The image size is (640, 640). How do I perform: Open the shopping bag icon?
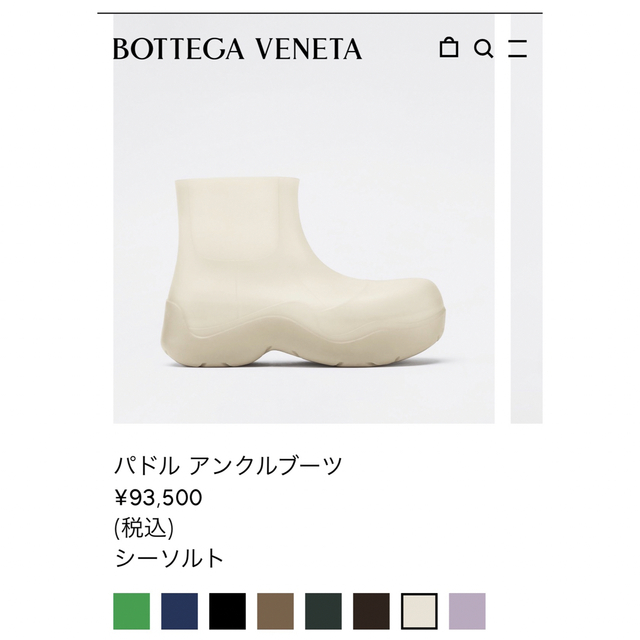[x=448, y=47]
